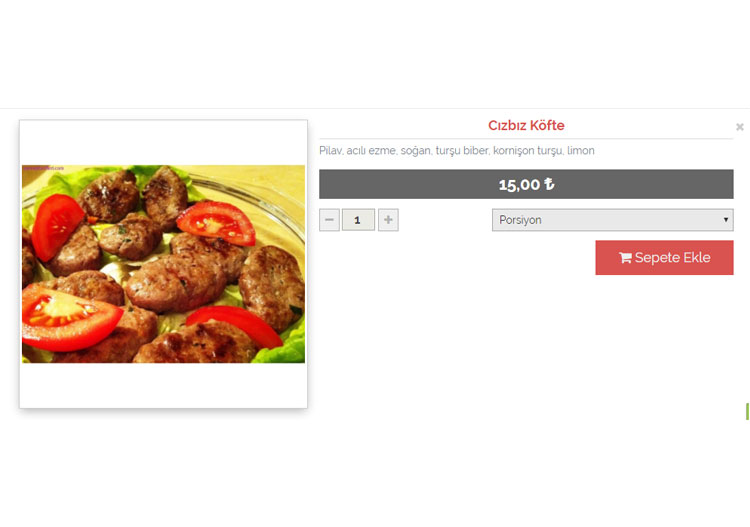Viewport: 750px width, 527px height.
Task: Click the ingredients description starting with Pilav
Action: [456, 151]
